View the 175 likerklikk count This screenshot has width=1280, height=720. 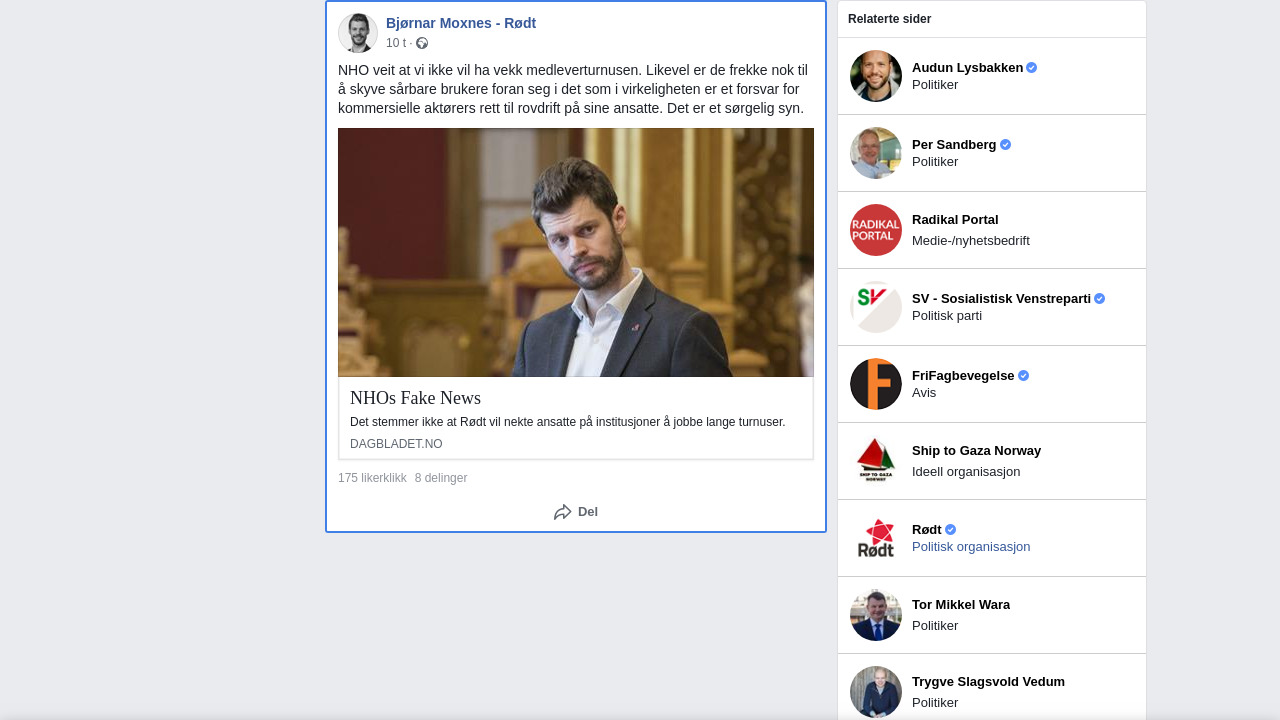click(372, 478)
